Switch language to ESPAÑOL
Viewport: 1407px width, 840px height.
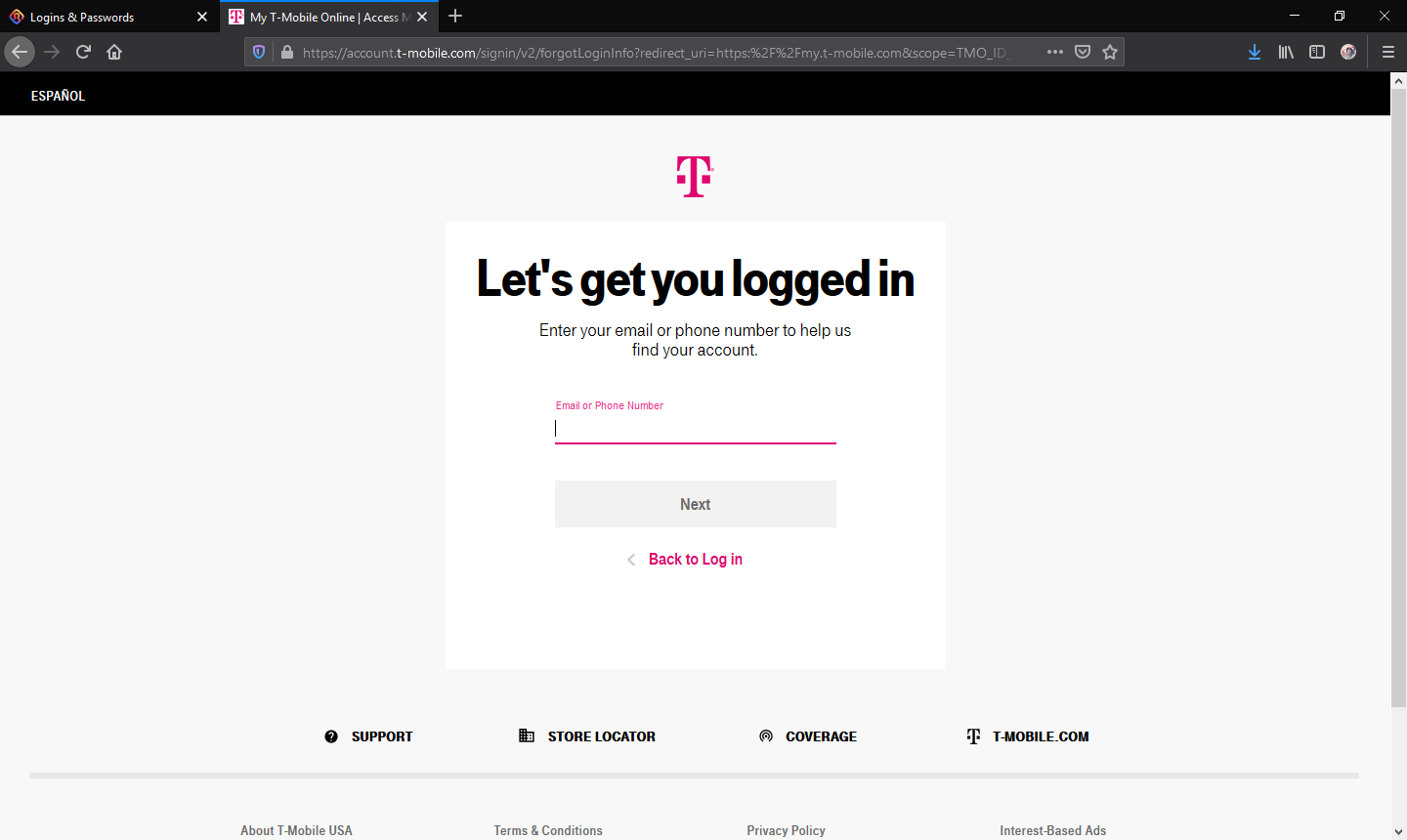58,96
